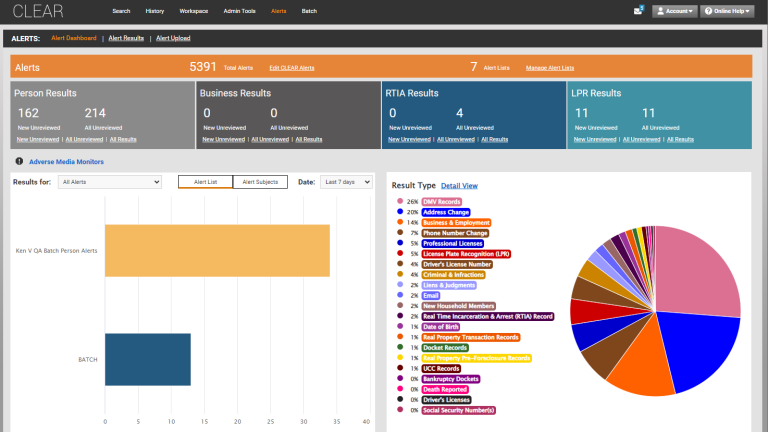
Task: Switch chart view to Alert List
Action: click(205, 182)
